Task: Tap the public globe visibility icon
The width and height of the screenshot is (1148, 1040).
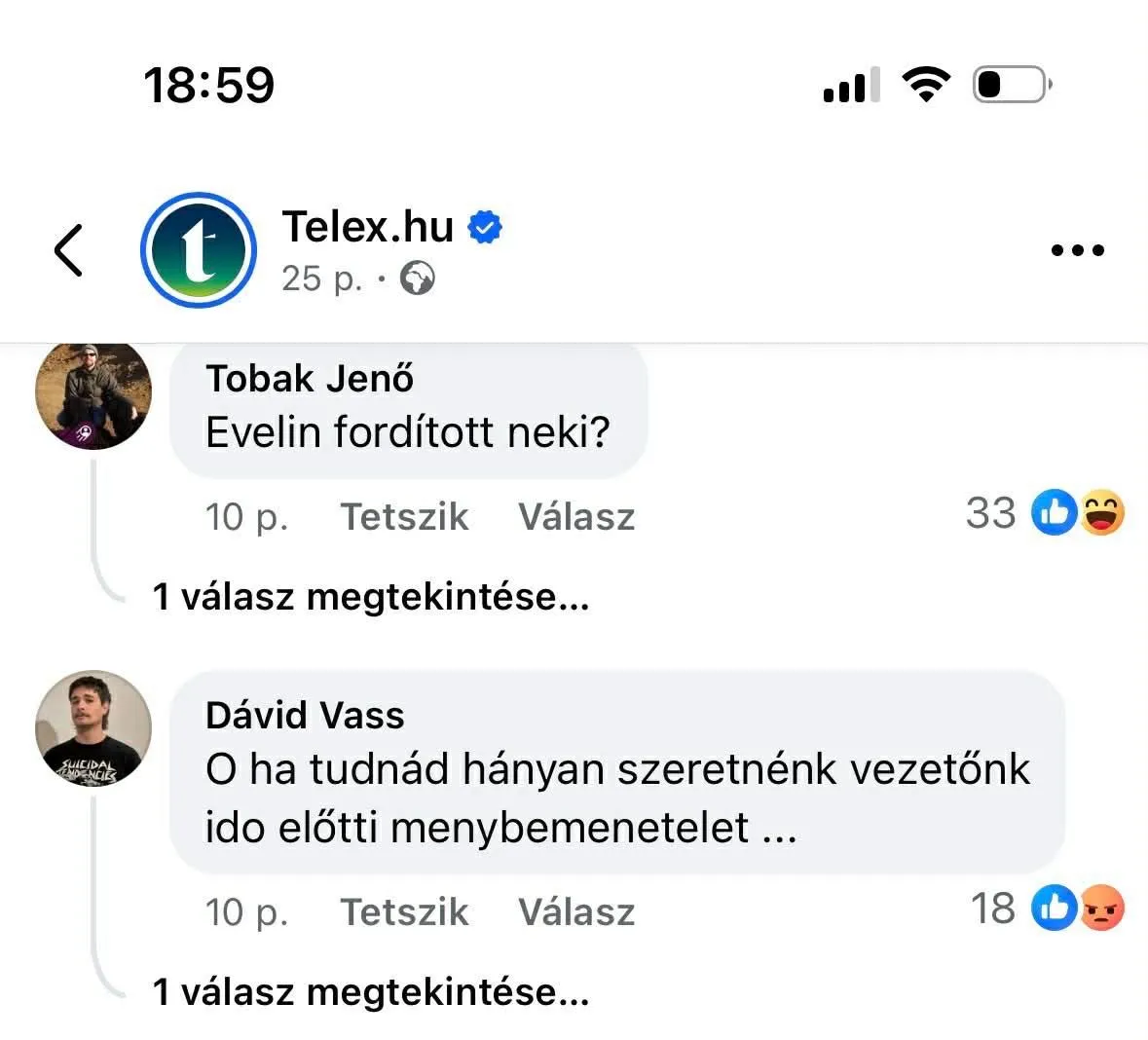Action: coord(418,279)
